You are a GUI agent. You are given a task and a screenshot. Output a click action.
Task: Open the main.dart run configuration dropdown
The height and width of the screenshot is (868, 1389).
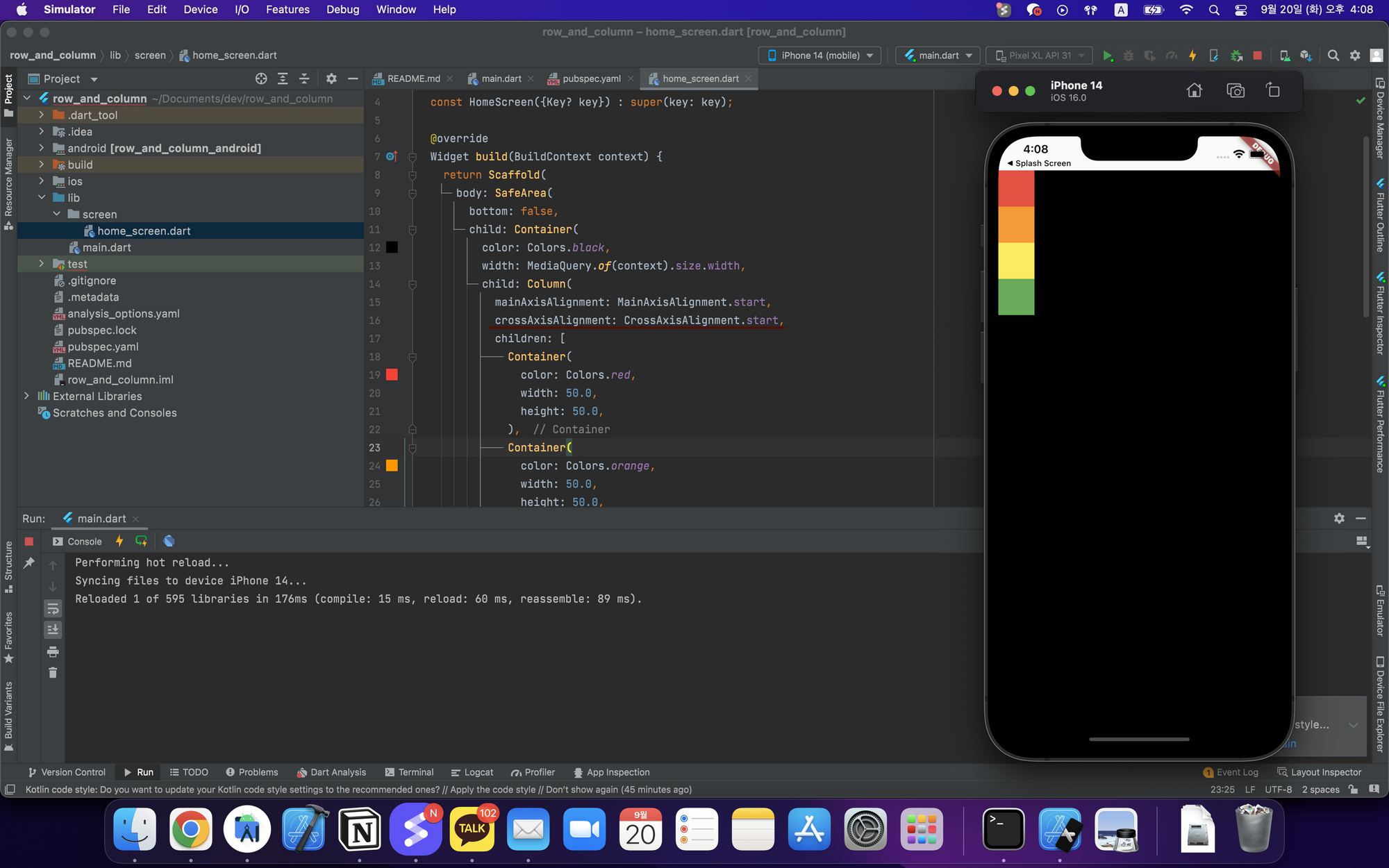click(938, 56)
